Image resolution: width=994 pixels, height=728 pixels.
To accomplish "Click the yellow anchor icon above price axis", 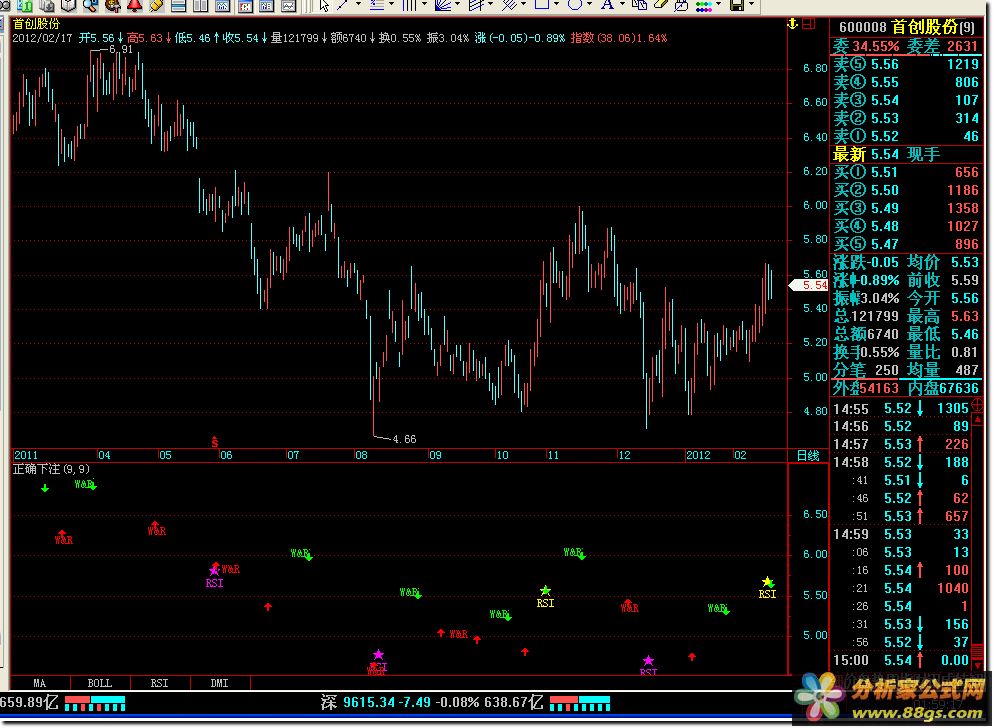I will tap(792, 23).
